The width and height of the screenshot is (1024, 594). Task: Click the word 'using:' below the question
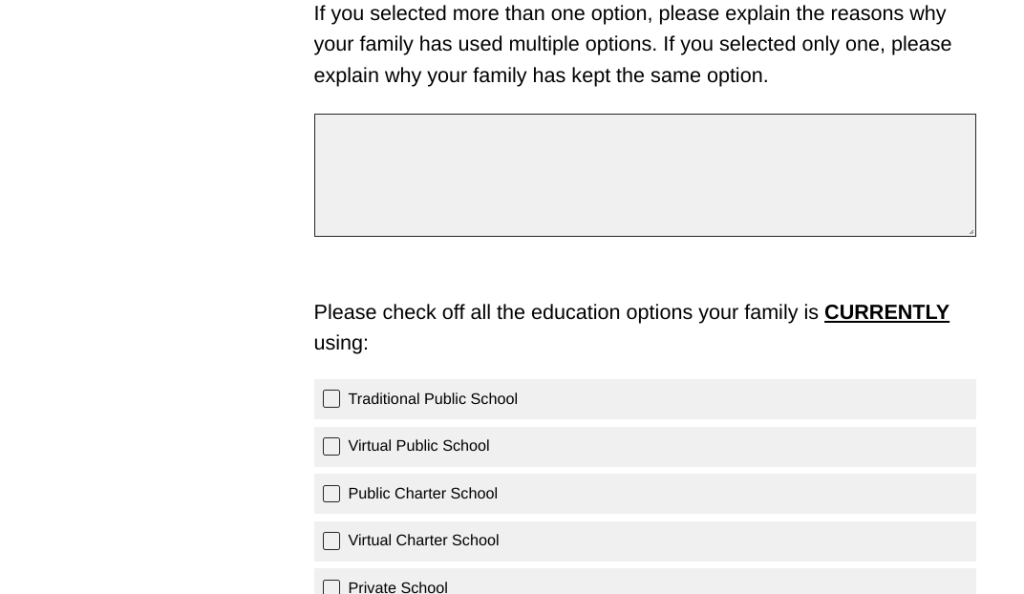point(341,344)
